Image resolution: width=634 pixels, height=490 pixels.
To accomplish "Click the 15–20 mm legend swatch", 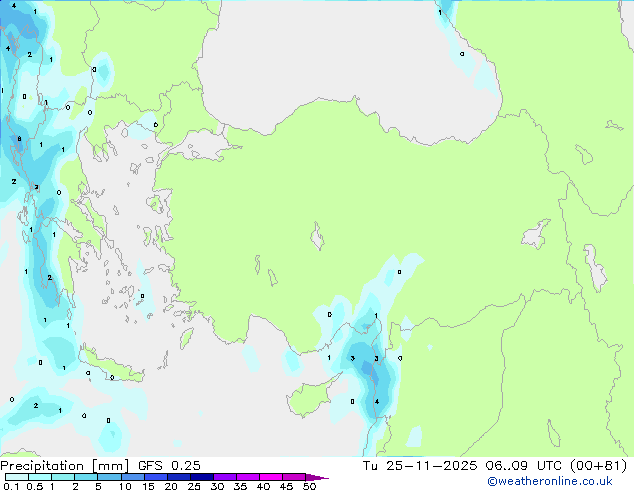I will click(x=156, y=477).
